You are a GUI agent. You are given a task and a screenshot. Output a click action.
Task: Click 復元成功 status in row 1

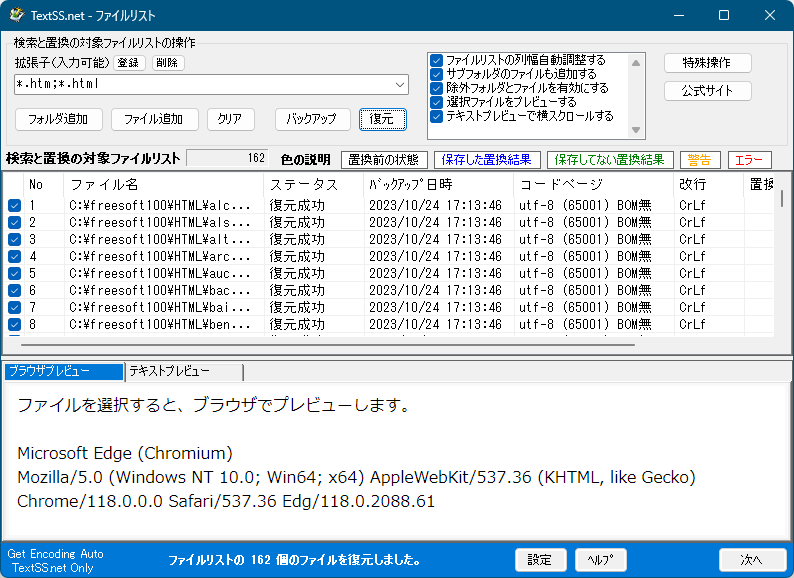click(297, 205)
